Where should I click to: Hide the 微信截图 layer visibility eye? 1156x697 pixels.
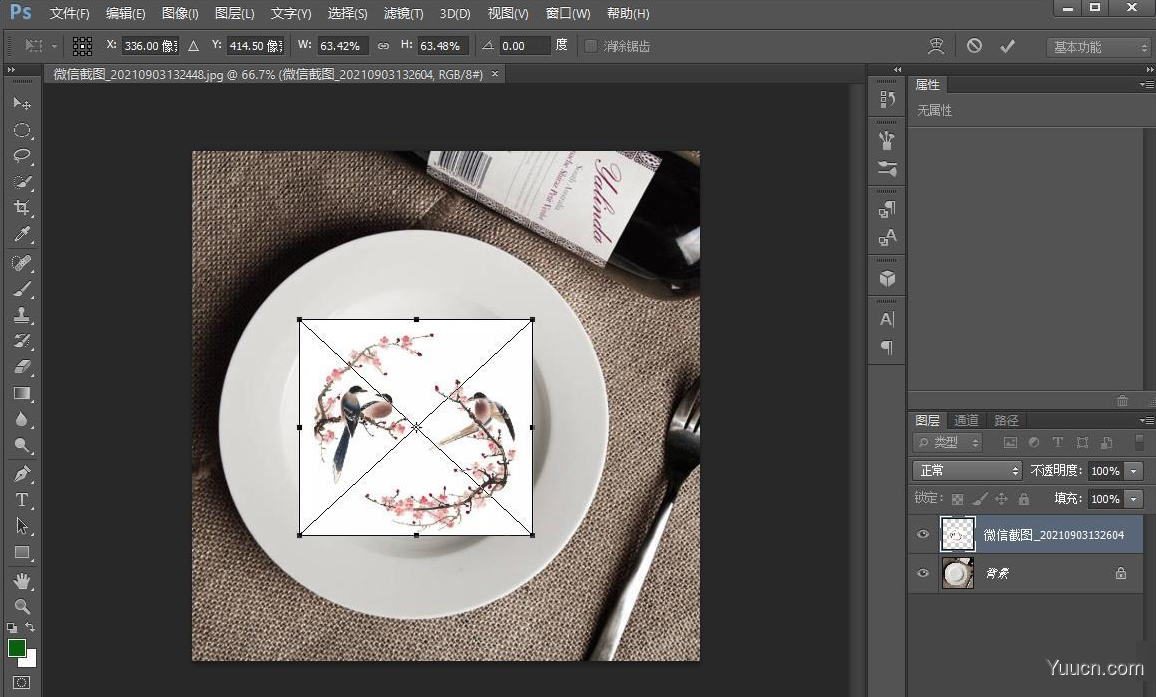tap(923, 535)
